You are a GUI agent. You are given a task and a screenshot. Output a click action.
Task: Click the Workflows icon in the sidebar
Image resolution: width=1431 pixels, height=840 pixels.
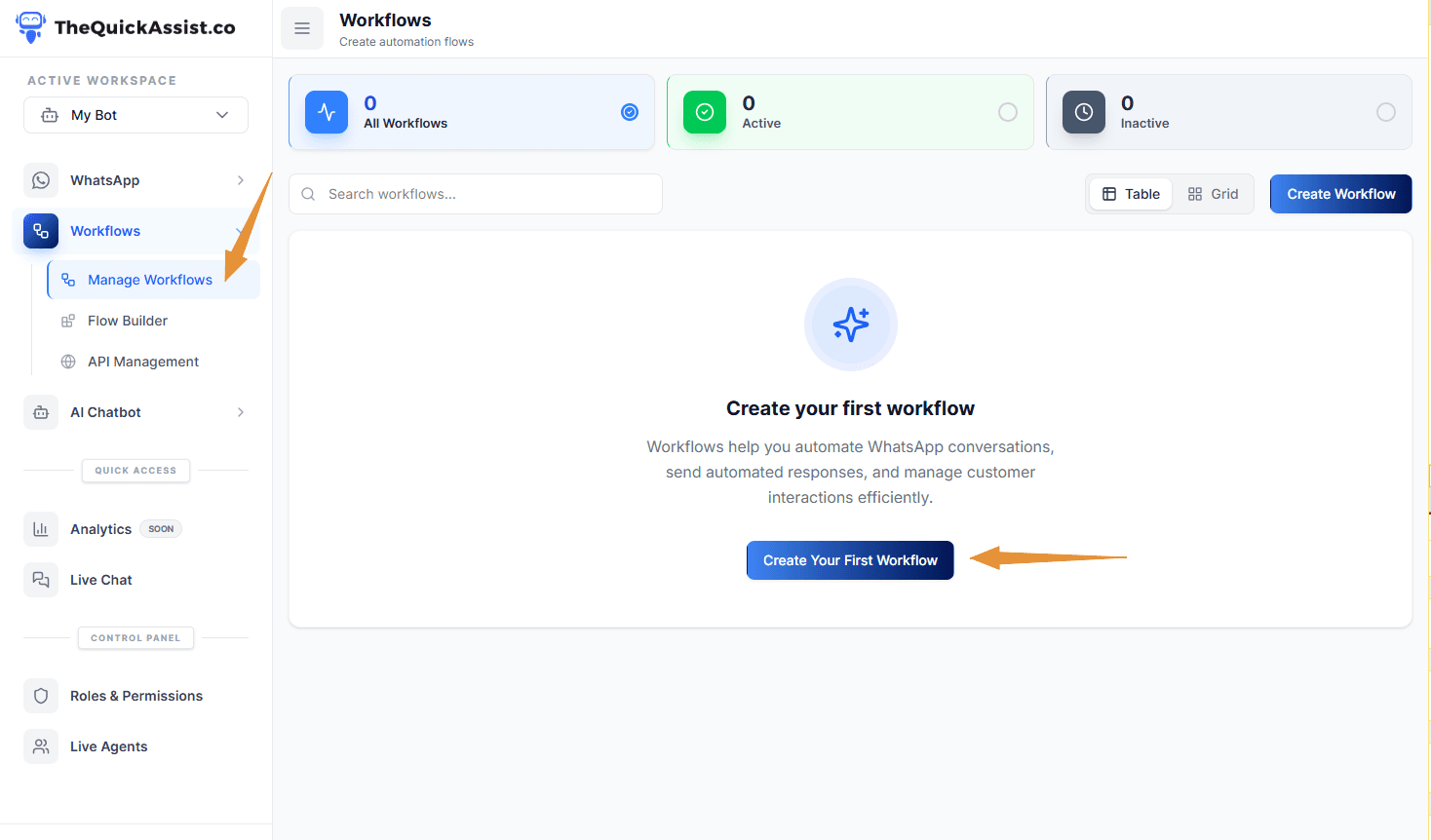(x=40, y=231)
